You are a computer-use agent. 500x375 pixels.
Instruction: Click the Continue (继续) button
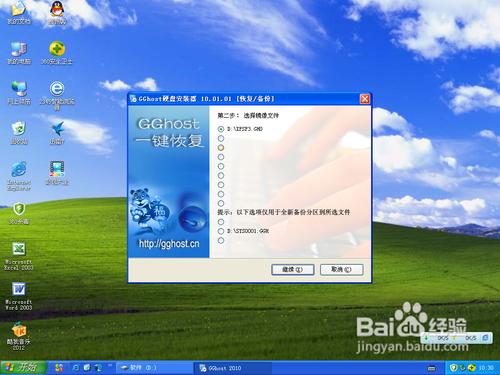coord(293,269)
